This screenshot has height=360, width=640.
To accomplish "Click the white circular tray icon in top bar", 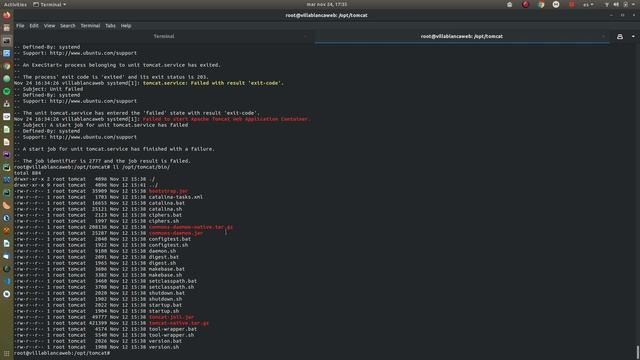I will tap(556, 4).
